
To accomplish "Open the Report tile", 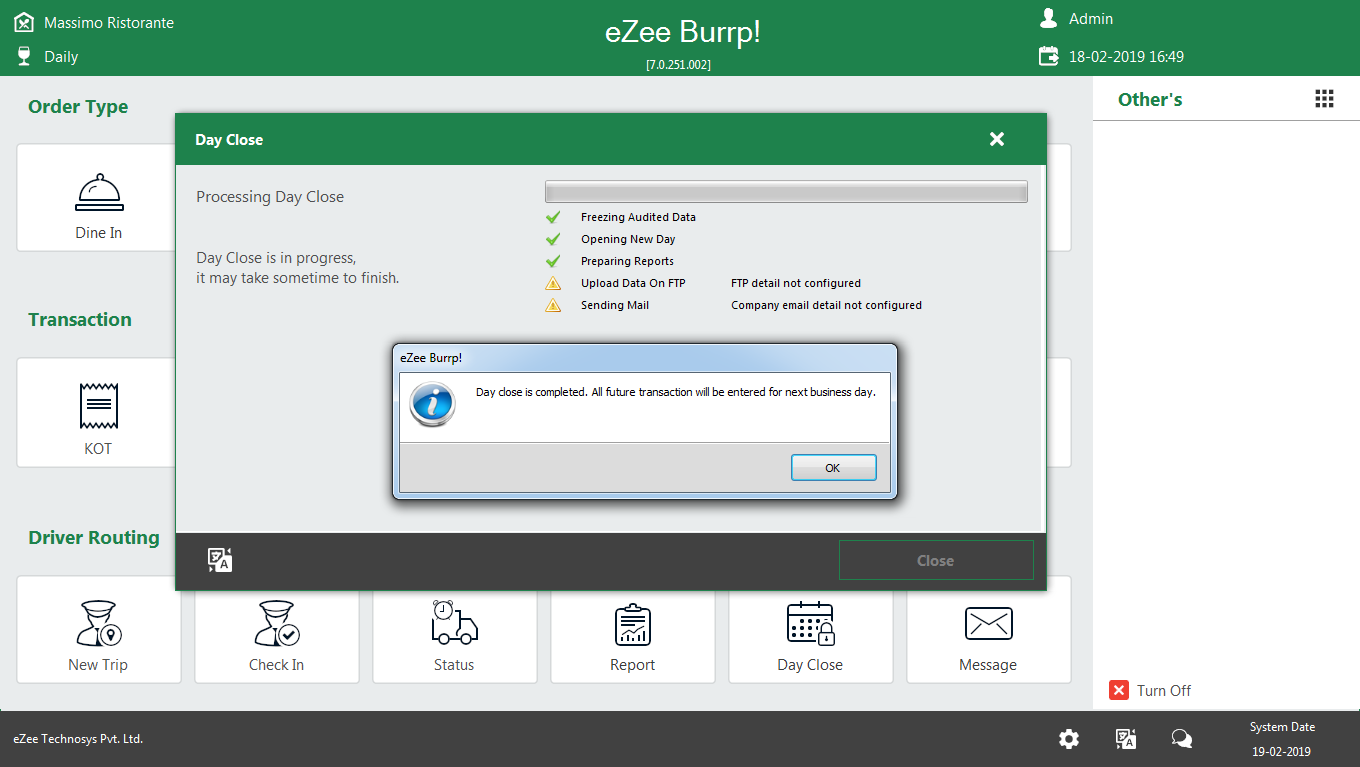I will [x=632, y=629].
